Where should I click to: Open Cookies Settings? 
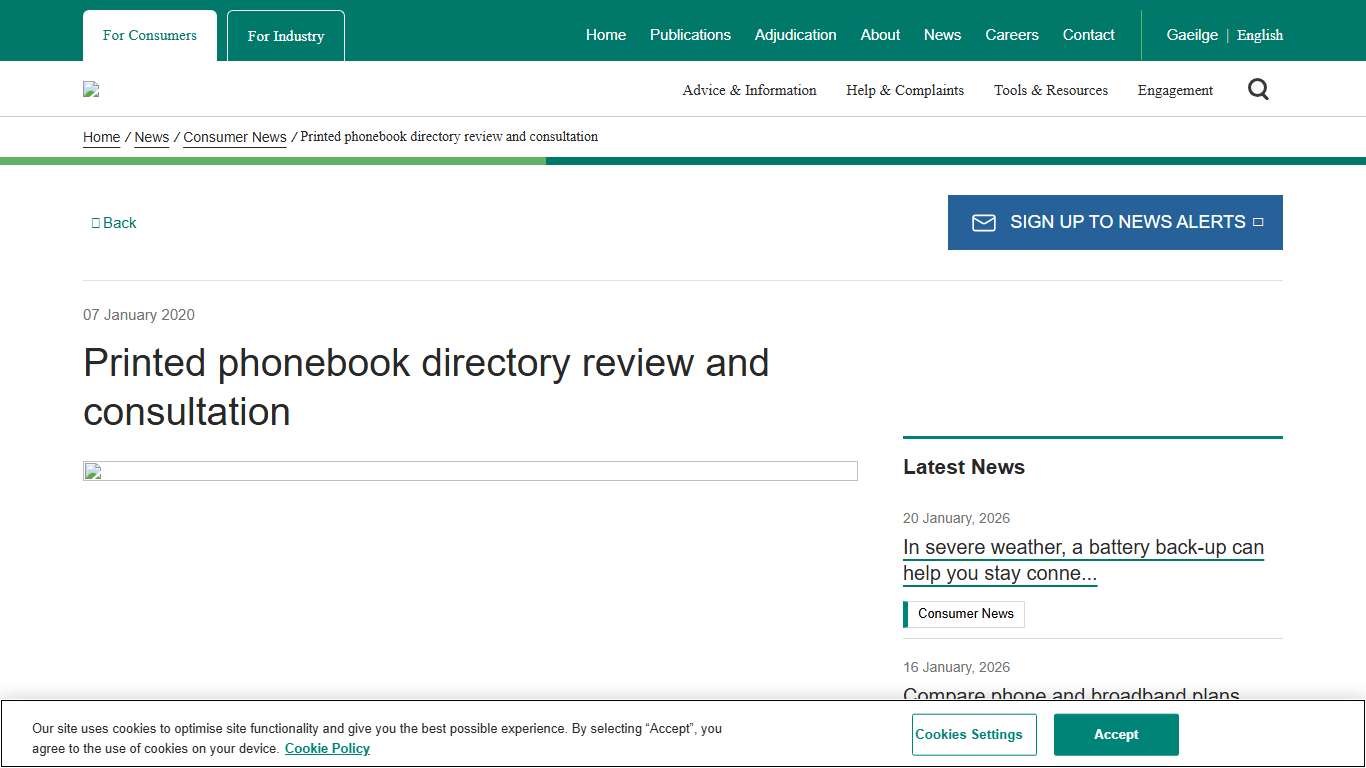click(973, 734)
